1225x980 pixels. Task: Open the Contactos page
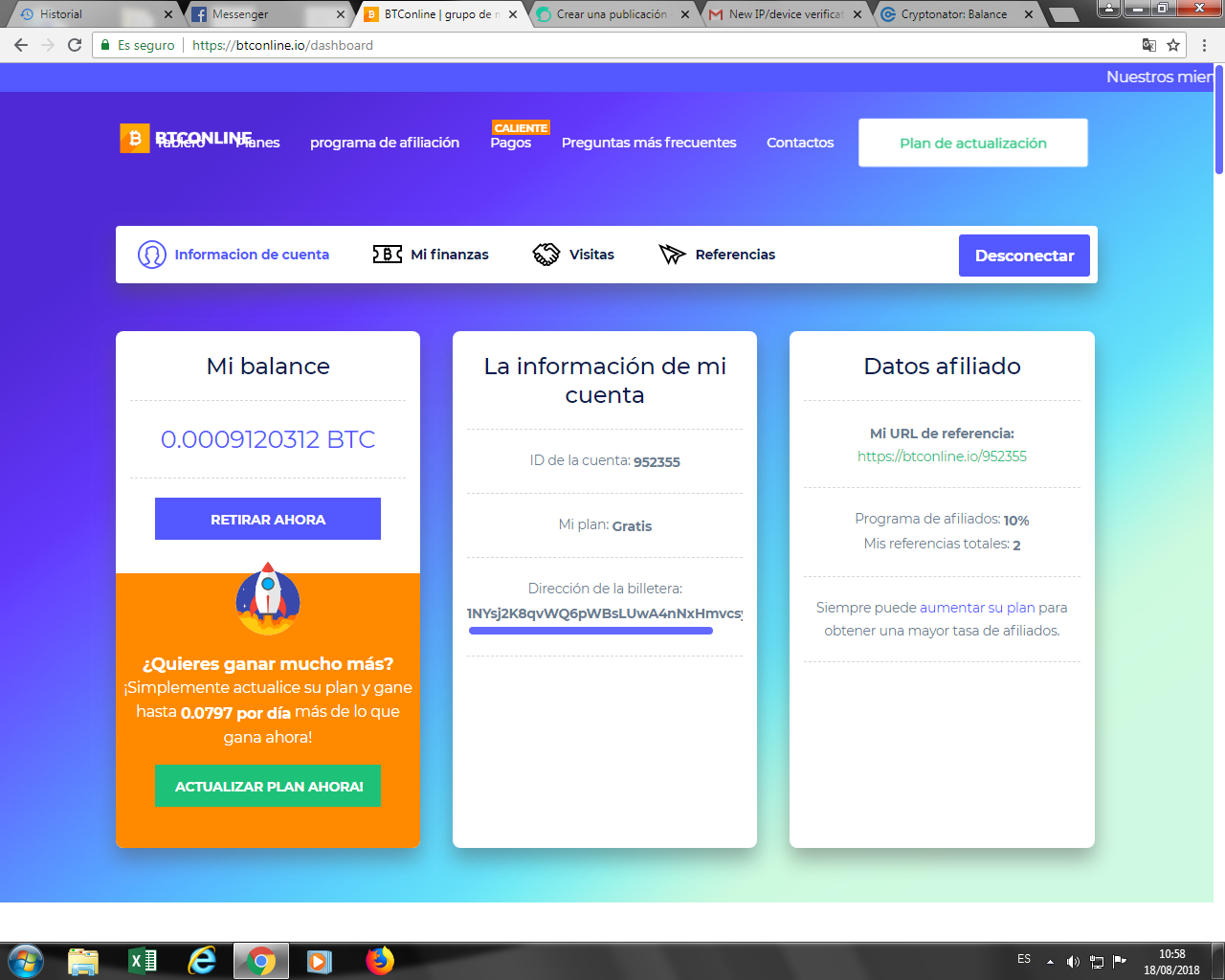[800, 143]
